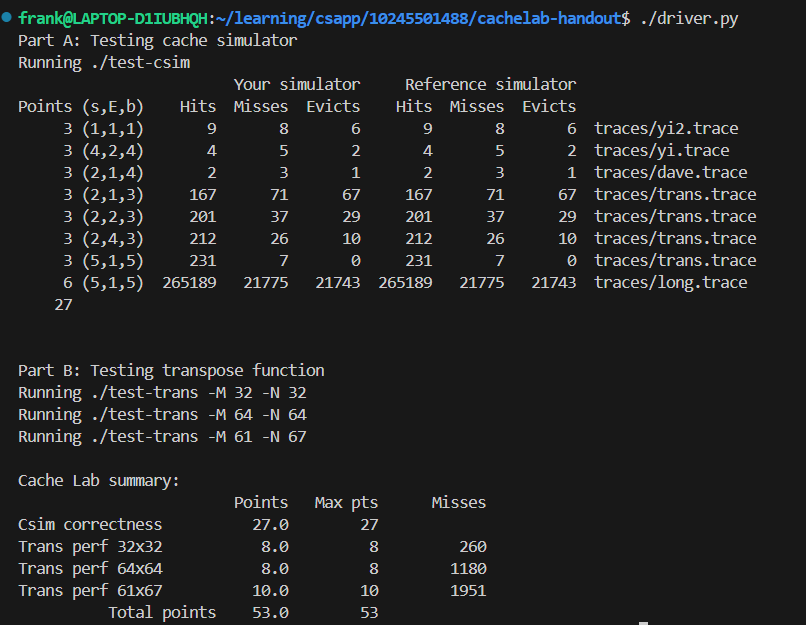The image size is (806, 625).
Task: Click the 'Points (s,E,b)' header text
Action: (81, 107)
